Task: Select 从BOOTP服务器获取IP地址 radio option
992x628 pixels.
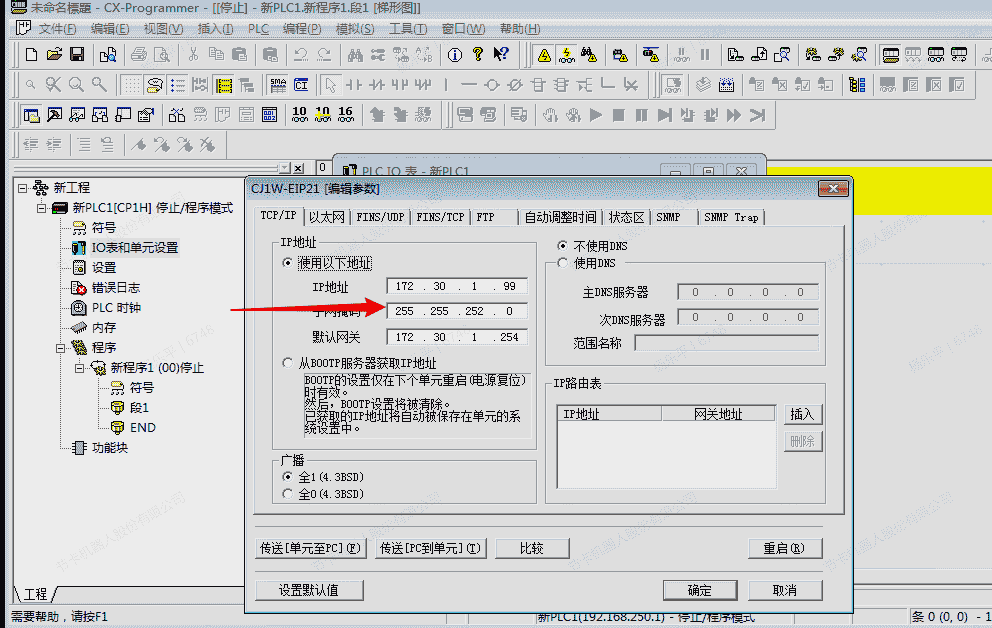Action: (289, 363)
